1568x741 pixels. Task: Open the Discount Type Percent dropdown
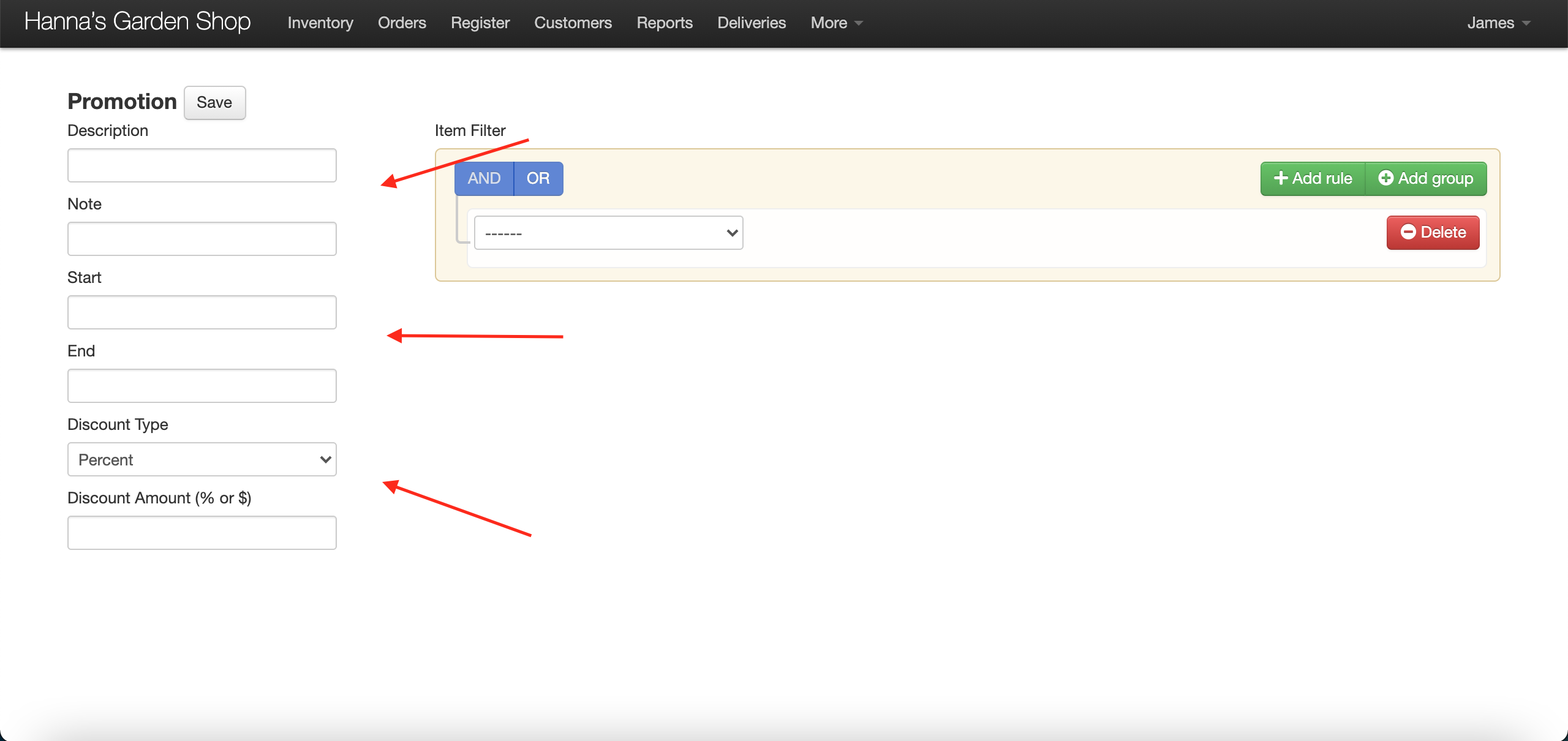pos(202,459)
